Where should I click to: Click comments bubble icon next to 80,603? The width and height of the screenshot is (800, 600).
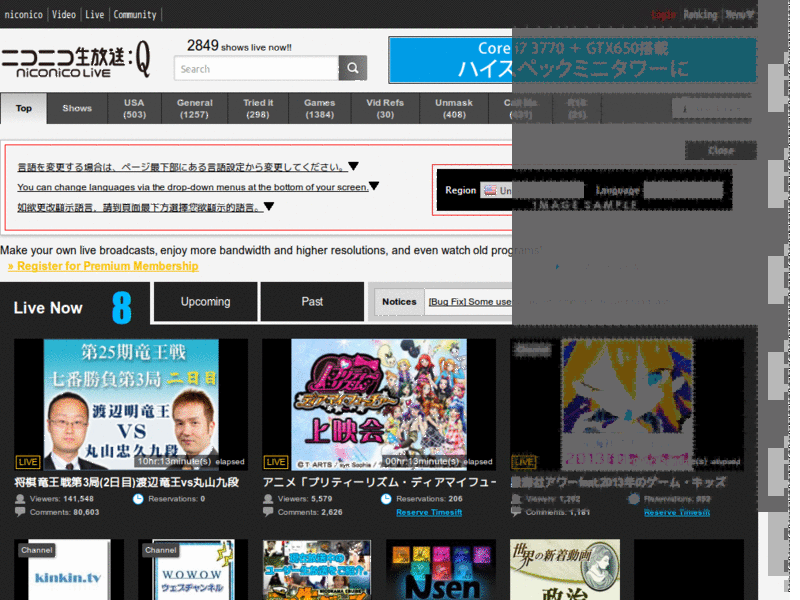coord(20,512)
